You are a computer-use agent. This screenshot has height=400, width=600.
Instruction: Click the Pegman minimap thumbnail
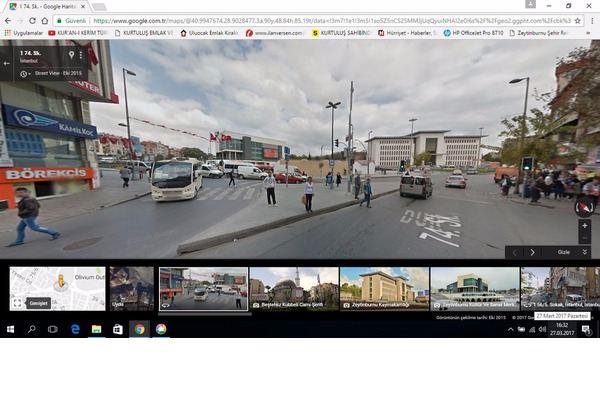(x=57, y=289)
